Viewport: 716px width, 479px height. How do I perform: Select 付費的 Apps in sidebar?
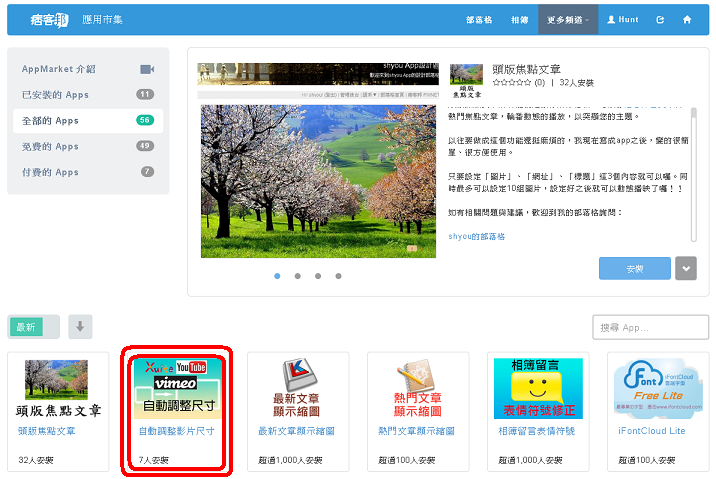pyautogui.click(x=88, y=172)
